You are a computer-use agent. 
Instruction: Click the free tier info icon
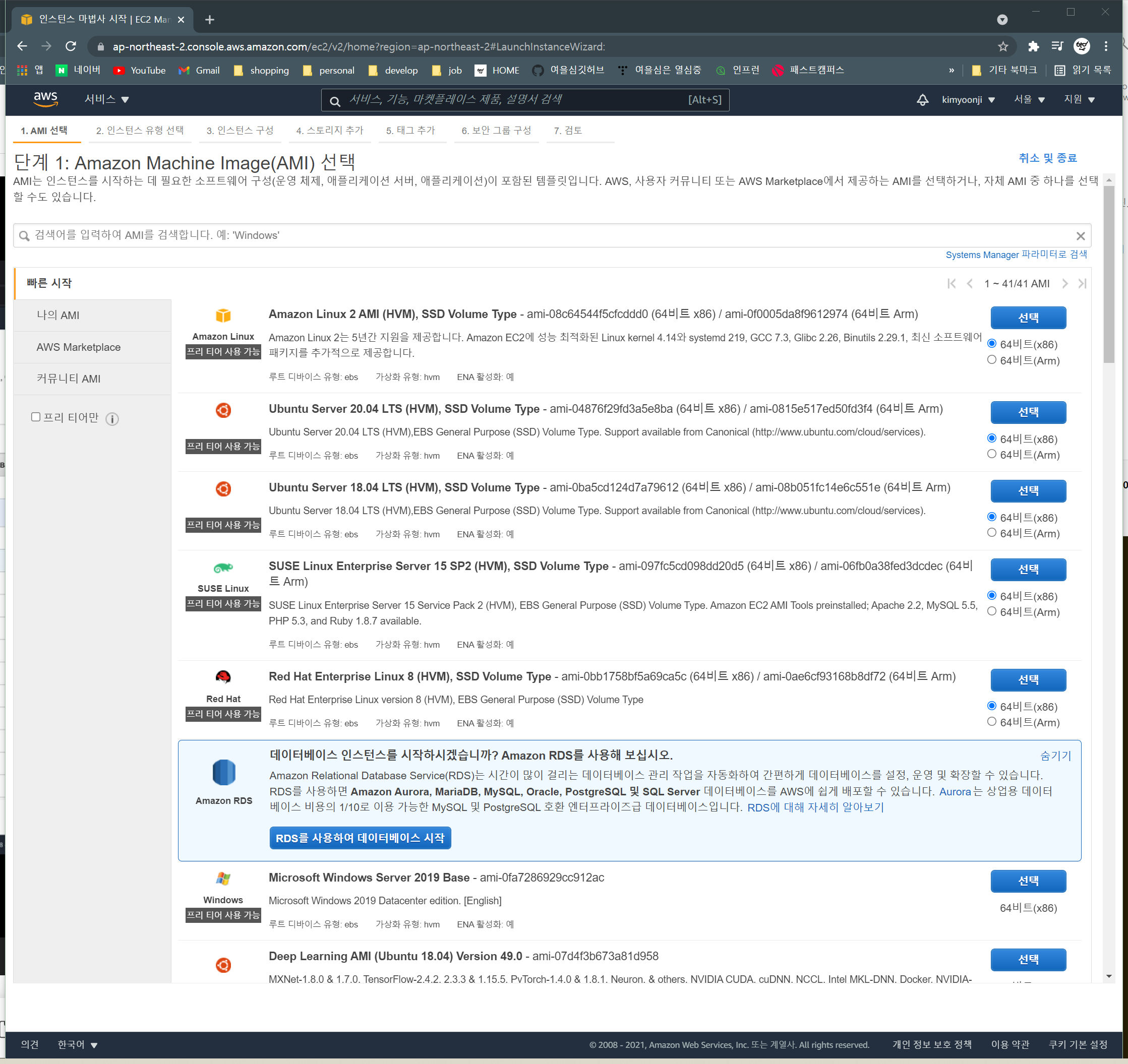(112, 419)
